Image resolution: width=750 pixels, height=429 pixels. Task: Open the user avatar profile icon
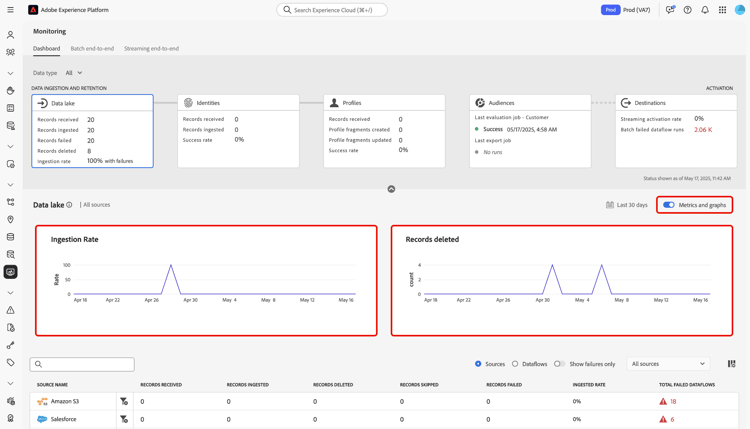click(x=740, y=10)
